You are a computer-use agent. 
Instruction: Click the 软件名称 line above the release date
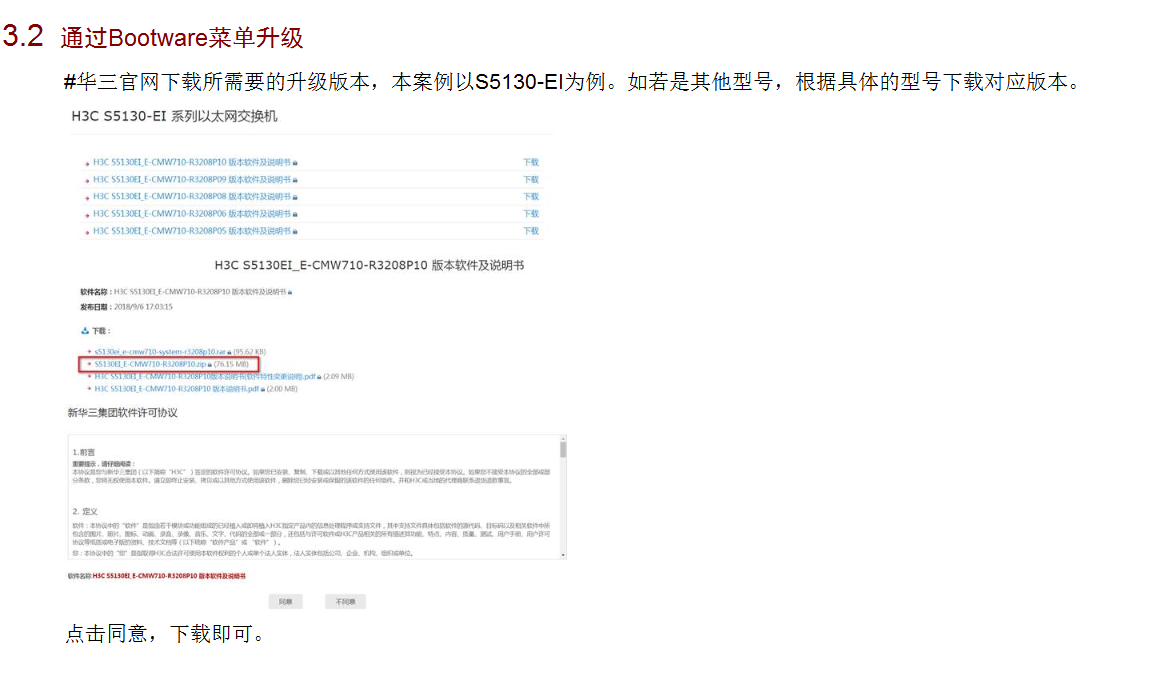coord(186,292)
